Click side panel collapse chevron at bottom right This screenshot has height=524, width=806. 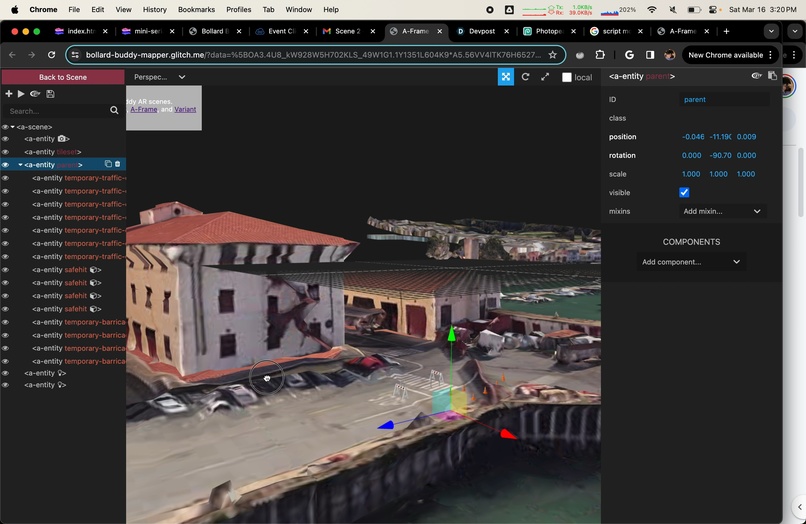click(x=799, y=507)
